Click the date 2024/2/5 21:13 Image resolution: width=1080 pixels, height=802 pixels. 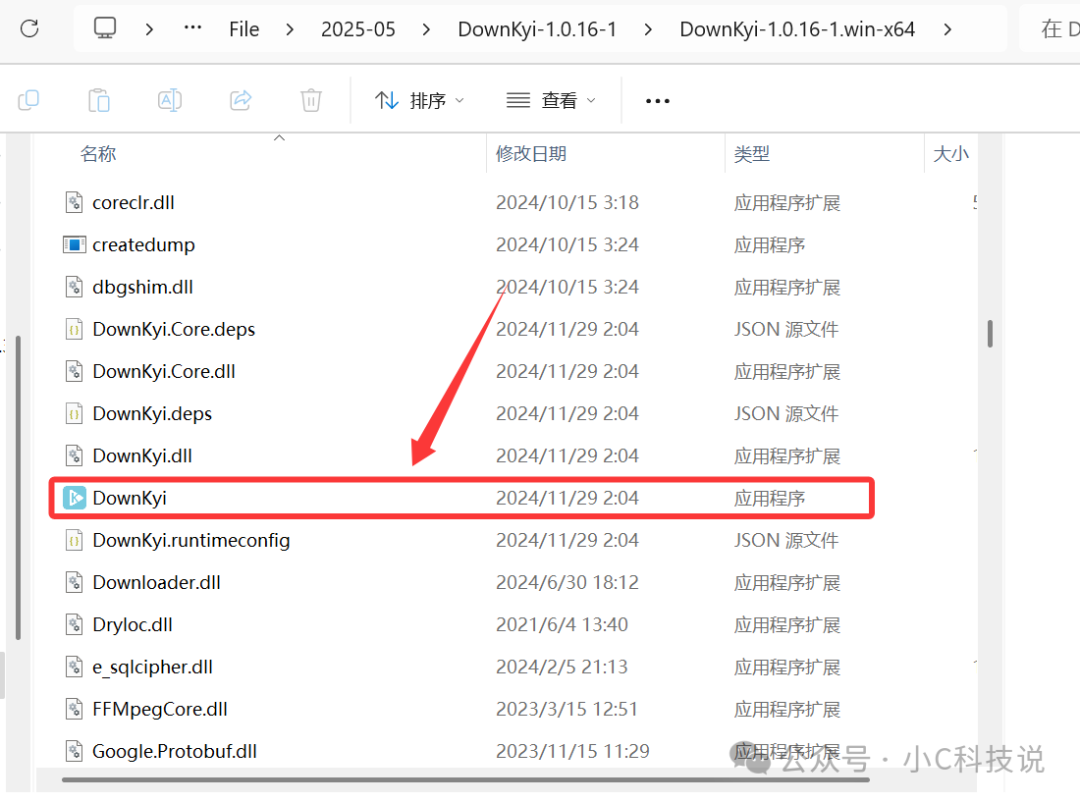click(x=561, y=666)
